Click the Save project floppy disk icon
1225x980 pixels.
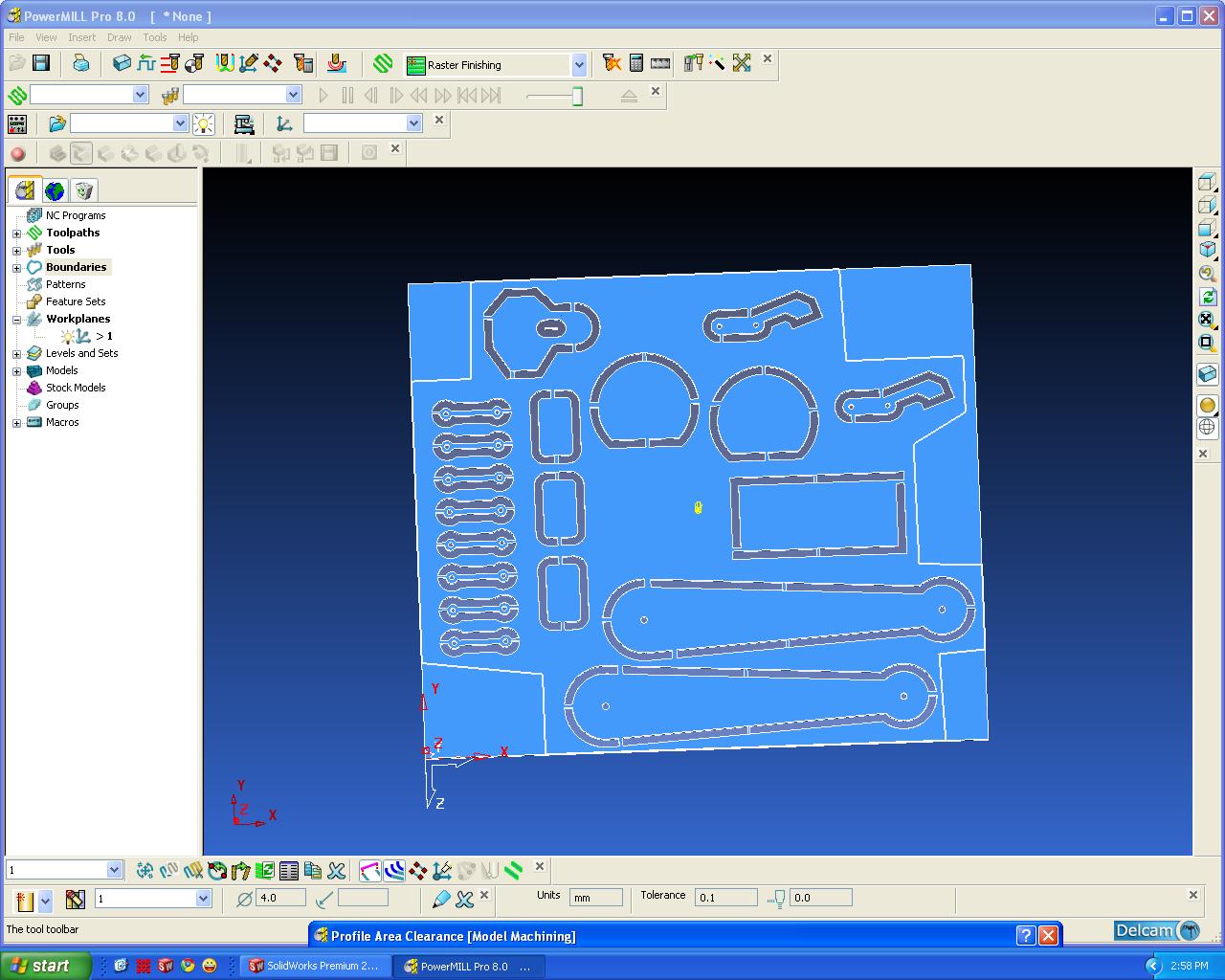[41, 63]
